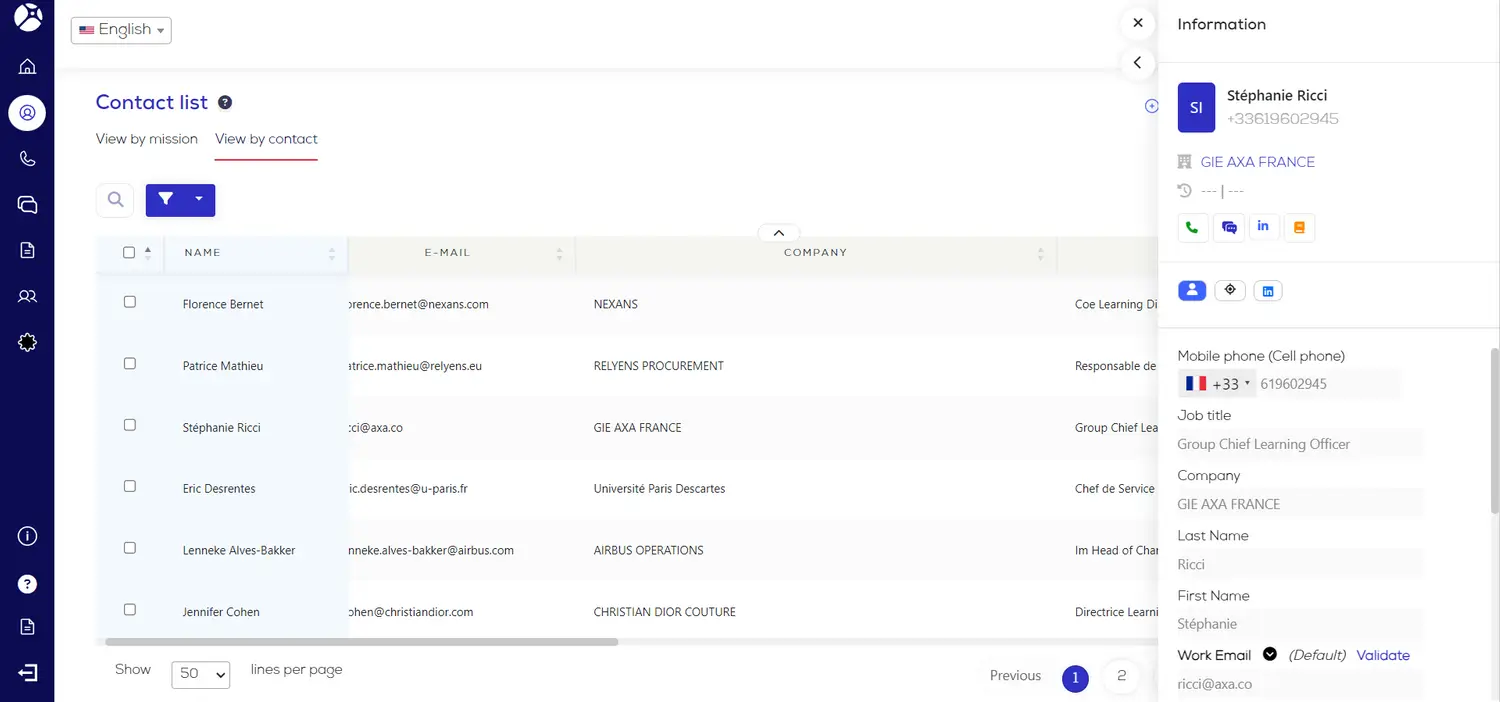Tick checkbox for Florence Bernet
The width and height of the screenshot is (1500, 702).
[129, 302]
